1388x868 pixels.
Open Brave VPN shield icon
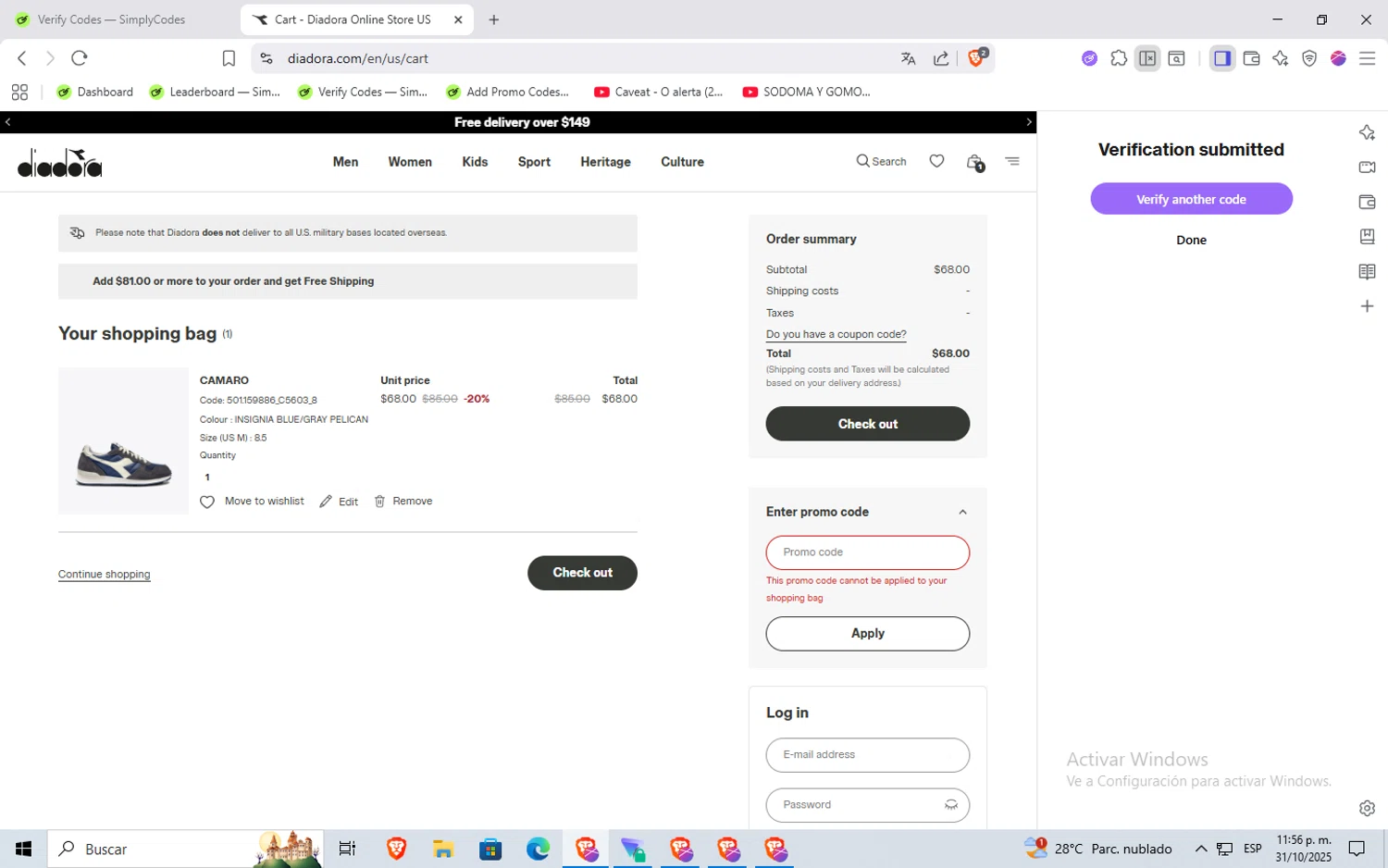[x=1309, y=58]
